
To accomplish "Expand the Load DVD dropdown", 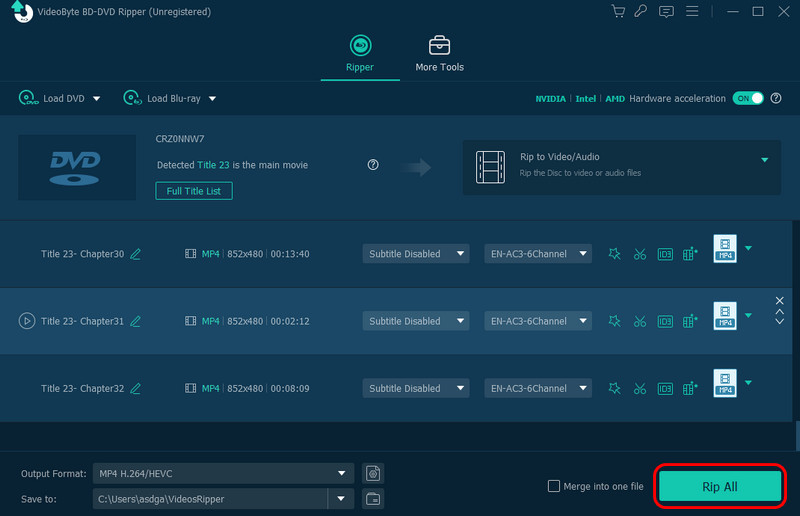I will coord(97,98).
